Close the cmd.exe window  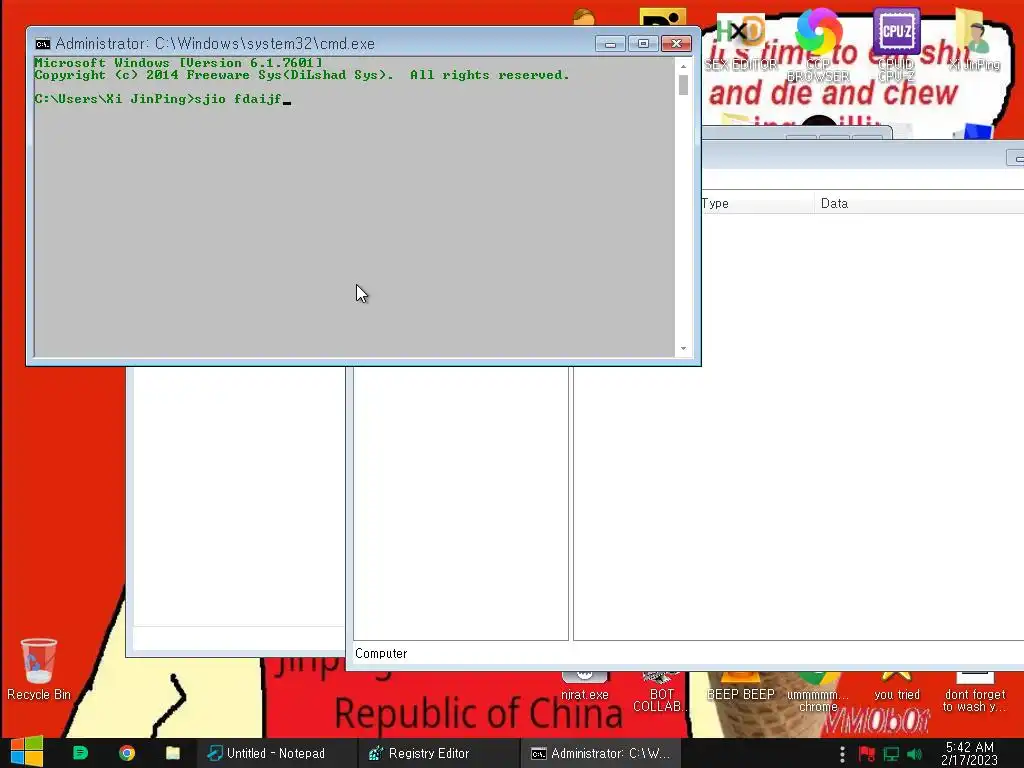tap(677, 44)
